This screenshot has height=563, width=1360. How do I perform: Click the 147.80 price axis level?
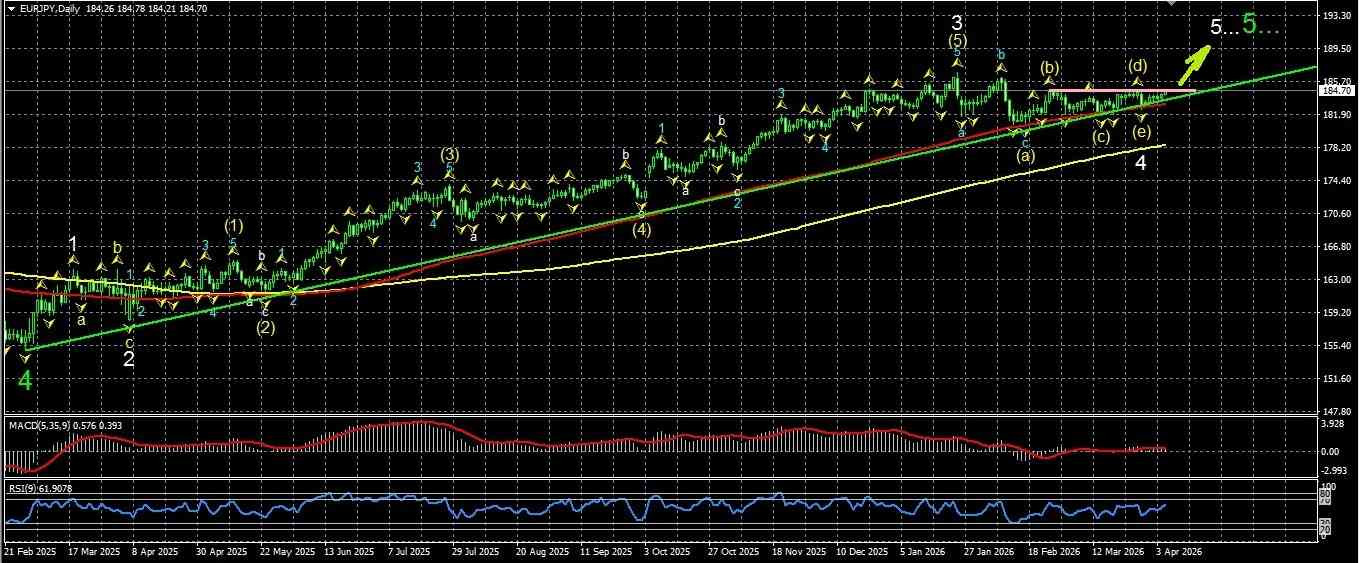coord(1338,411)
